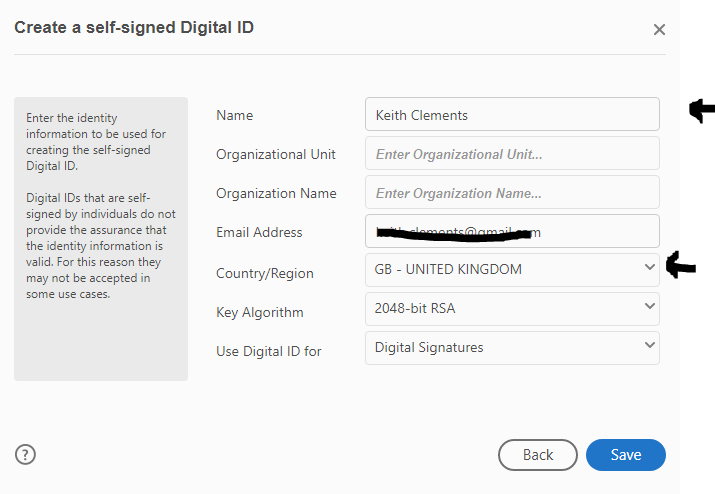Go back with the Back button
Viewport: 715px width, 494px height.
click(x=538, y=455)
